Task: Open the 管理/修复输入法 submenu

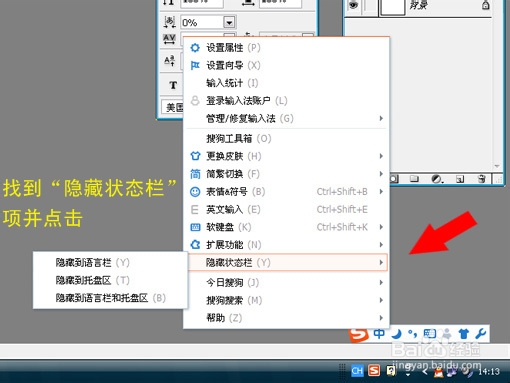Action: pyautogui.click(x=287, y=118)
